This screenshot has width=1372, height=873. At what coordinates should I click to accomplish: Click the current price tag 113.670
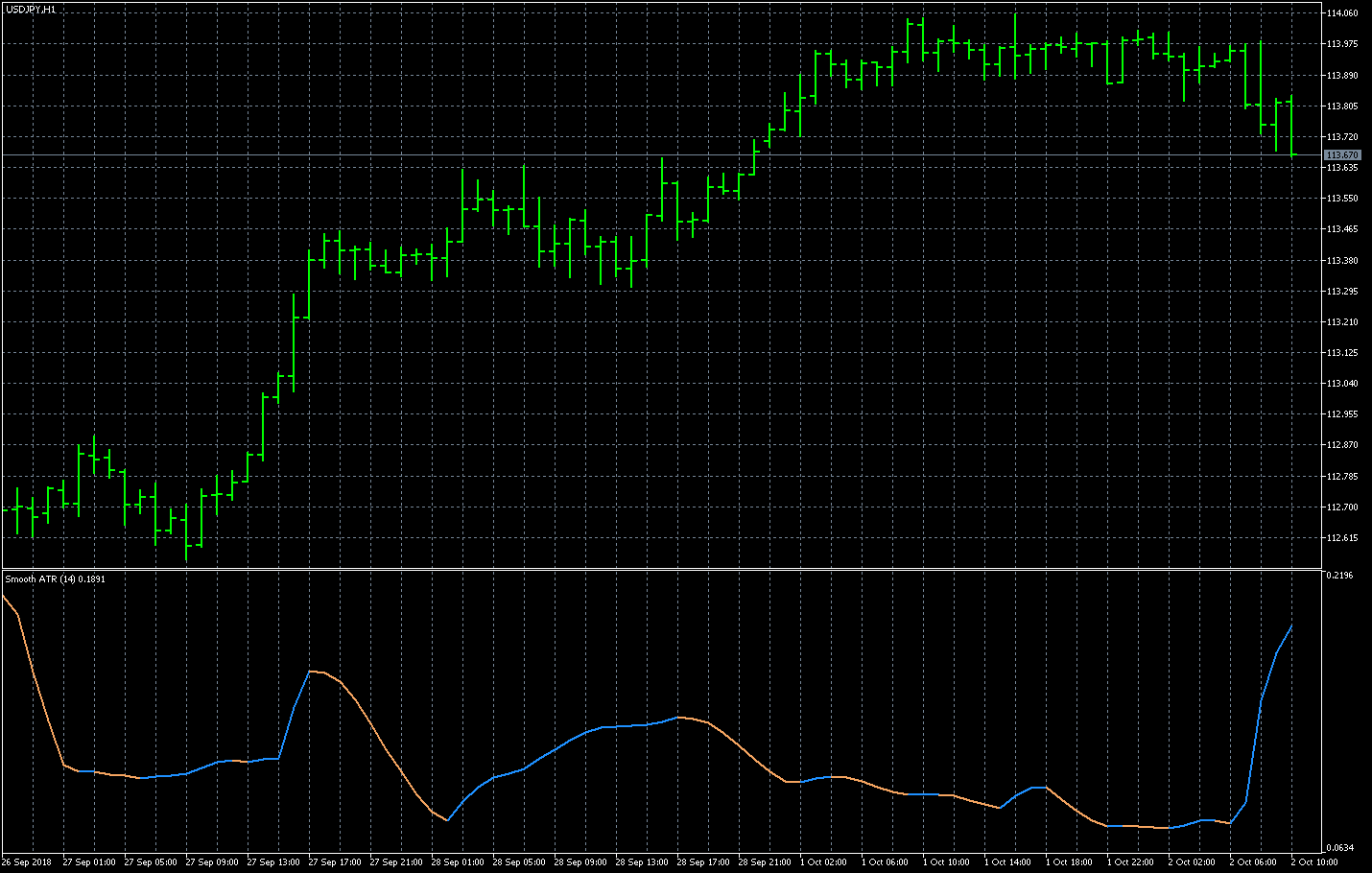tap(1341, 155)
